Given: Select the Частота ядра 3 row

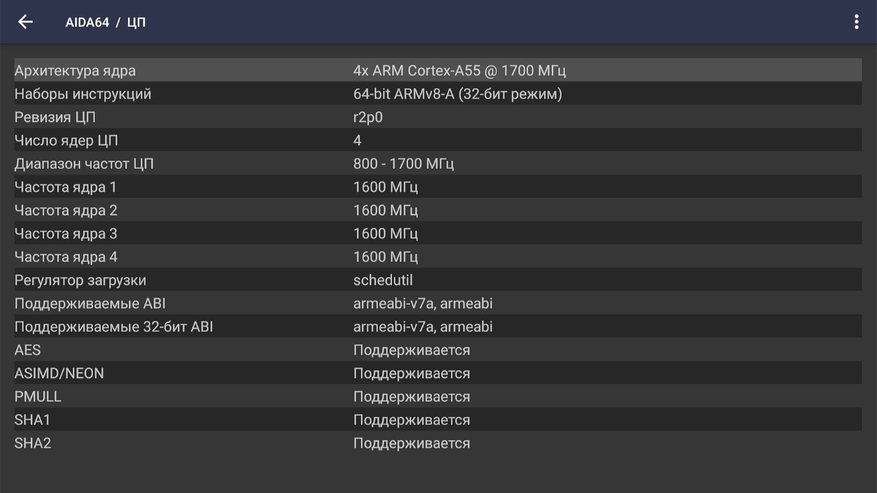Looking at the screenshot, I should click(437, 233).
